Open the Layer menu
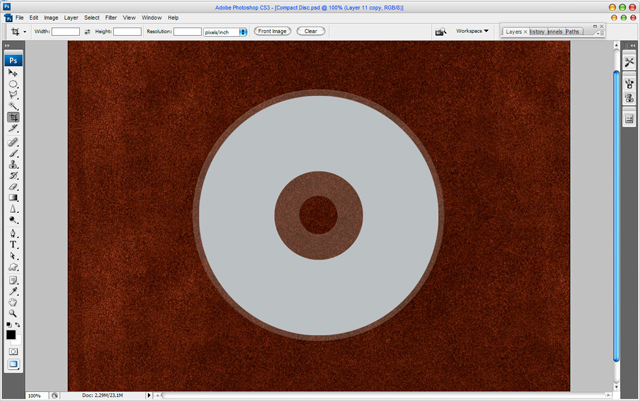The height and width of the screenshot is (401, 640). 71,18
